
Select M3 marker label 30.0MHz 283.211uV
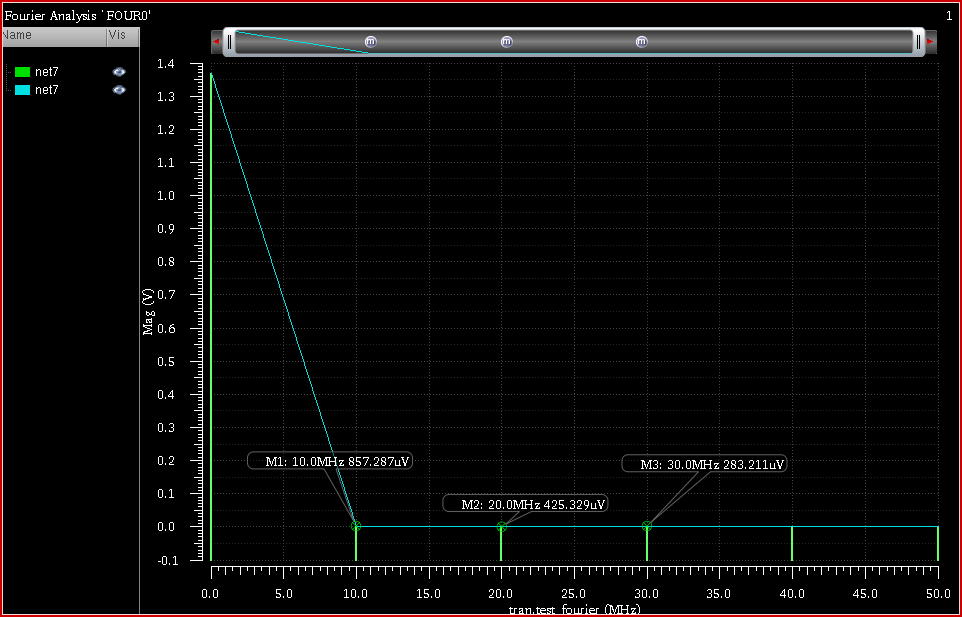pos(704,464)
